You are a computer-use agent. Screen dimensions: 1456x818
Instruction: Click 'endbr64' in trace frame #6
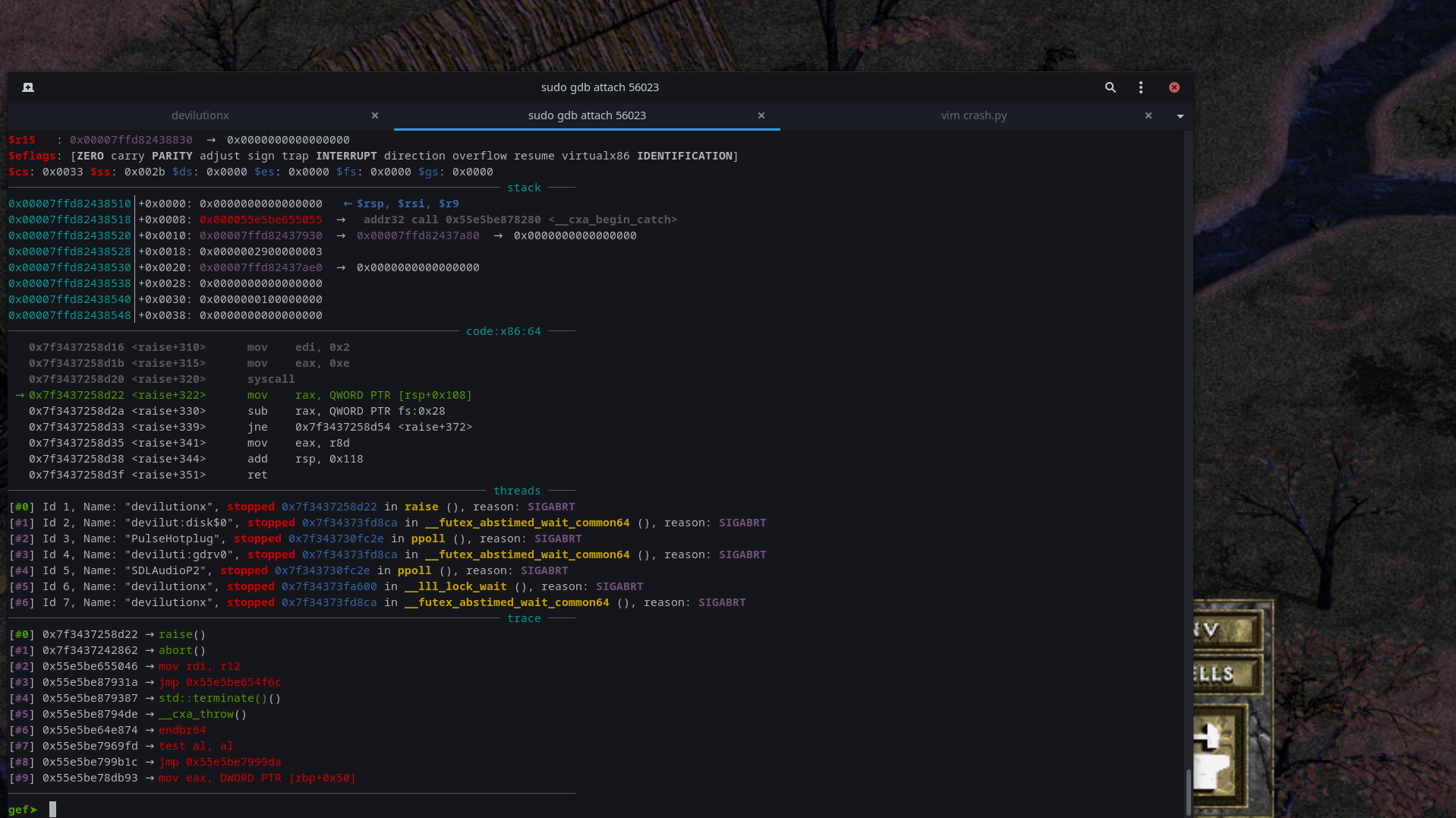point(182,730)
